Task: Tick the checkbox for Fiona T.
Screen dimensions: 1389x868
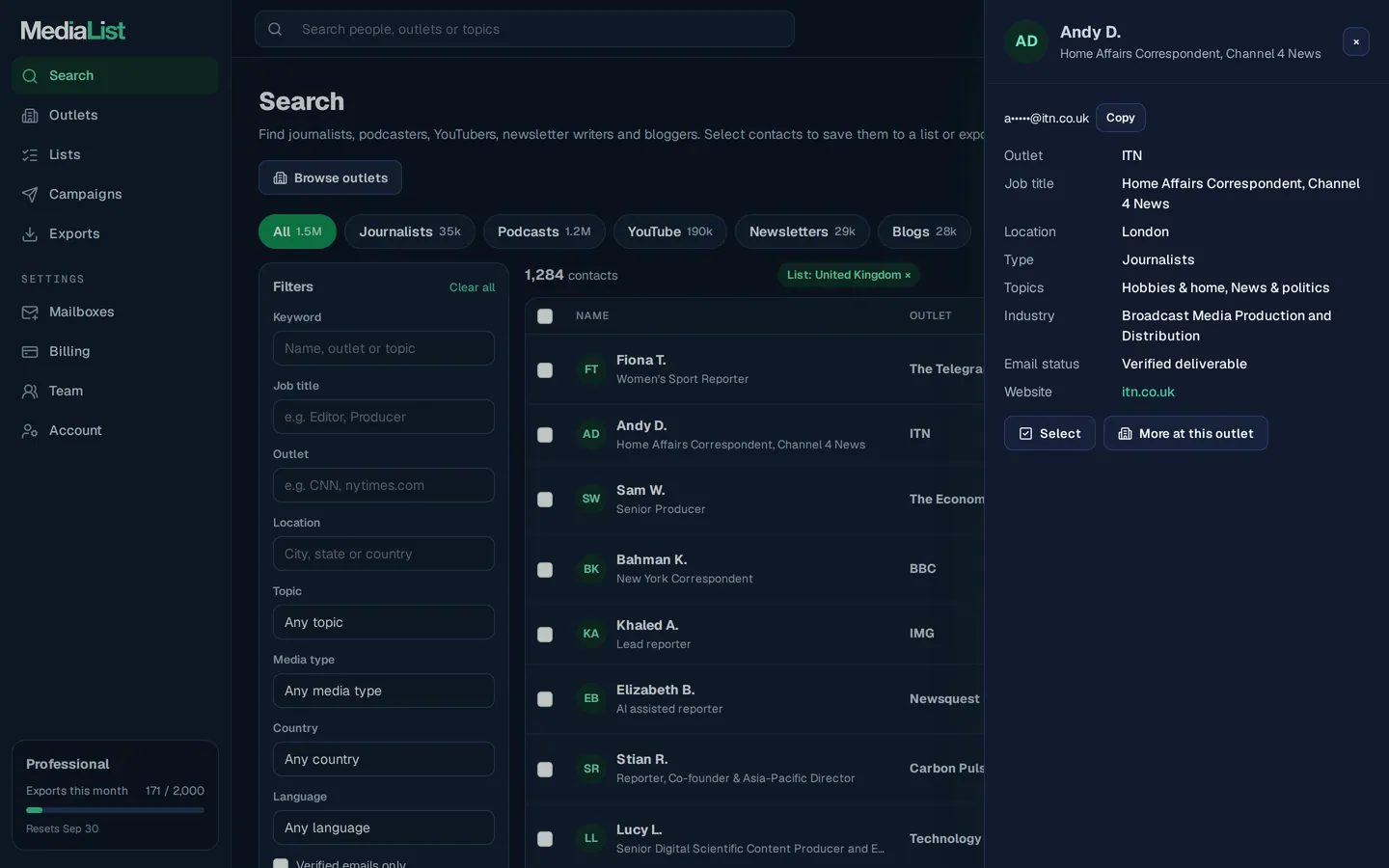Action: point(545,370)
